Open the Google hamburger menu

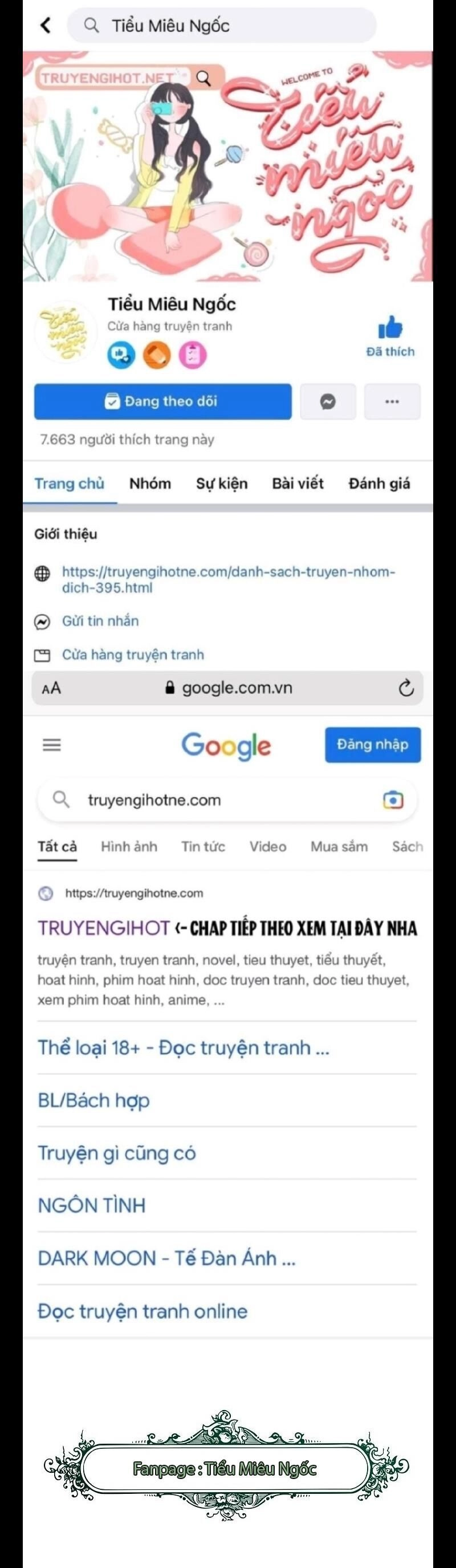[52, 745]
